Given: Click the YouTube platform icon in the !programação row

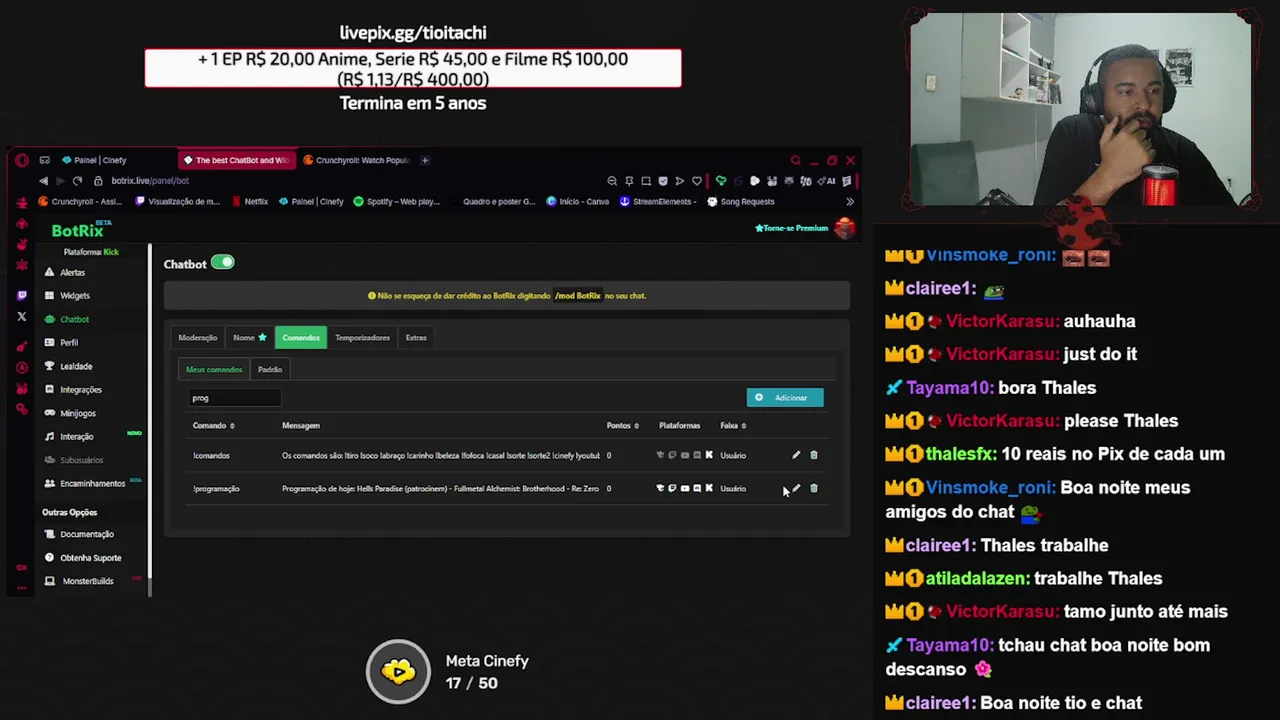Looking at the screenshot, I should point(685,488).
